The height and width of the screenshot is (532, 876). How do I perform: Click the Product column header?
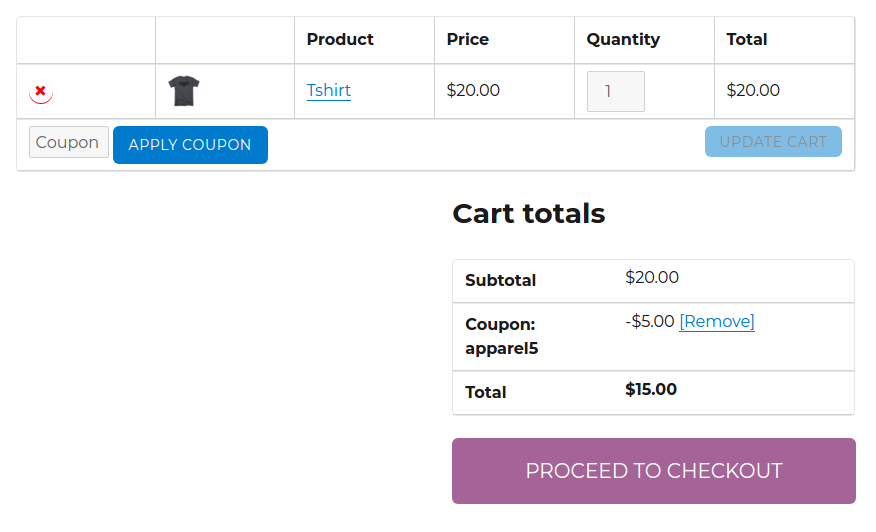point(340,40)
